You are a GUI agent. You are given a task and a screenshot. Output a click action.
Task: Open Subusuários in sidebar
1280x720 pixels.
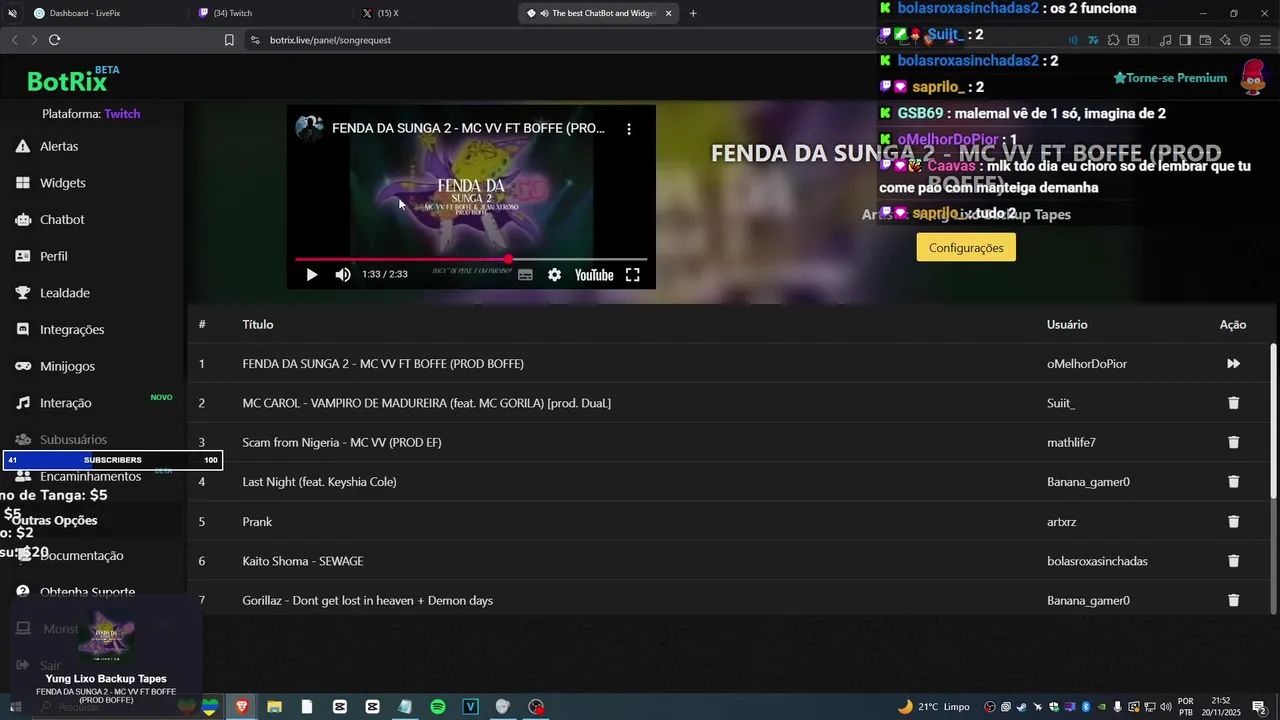(73, 440)
